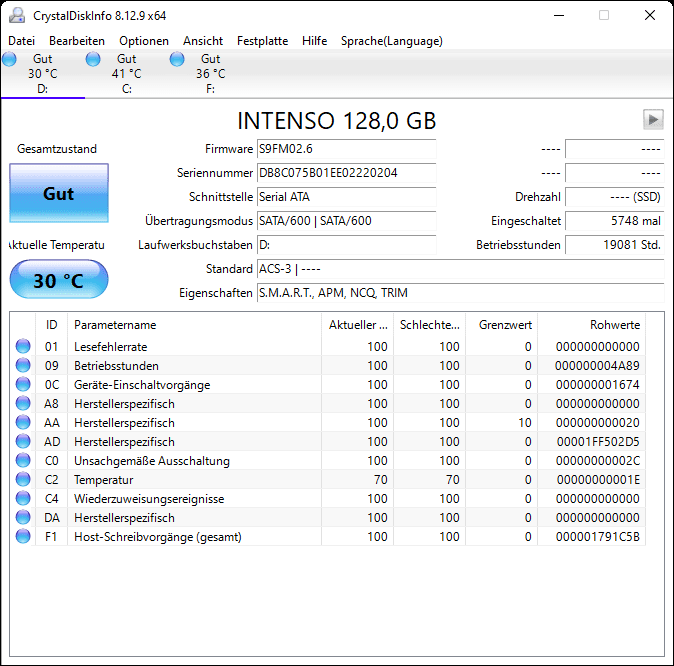Select the D: drive tab at 30 °C
This screenshot has width=674, height=666.
click(43, 74)
